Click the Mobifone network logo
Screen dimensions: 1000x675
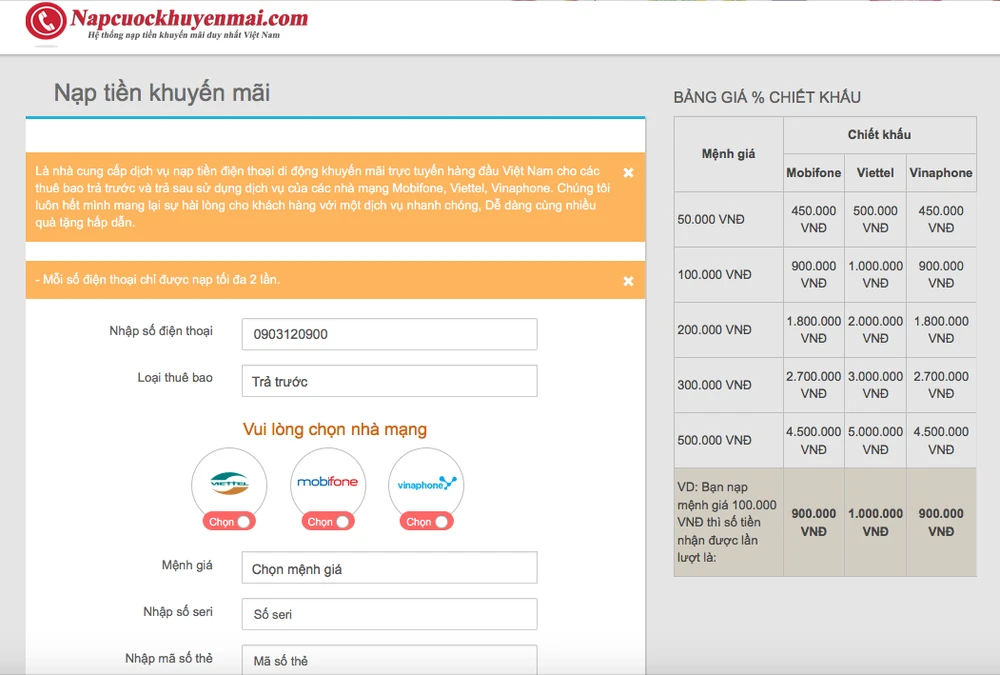pyautogui.click(x=327, y=483)
